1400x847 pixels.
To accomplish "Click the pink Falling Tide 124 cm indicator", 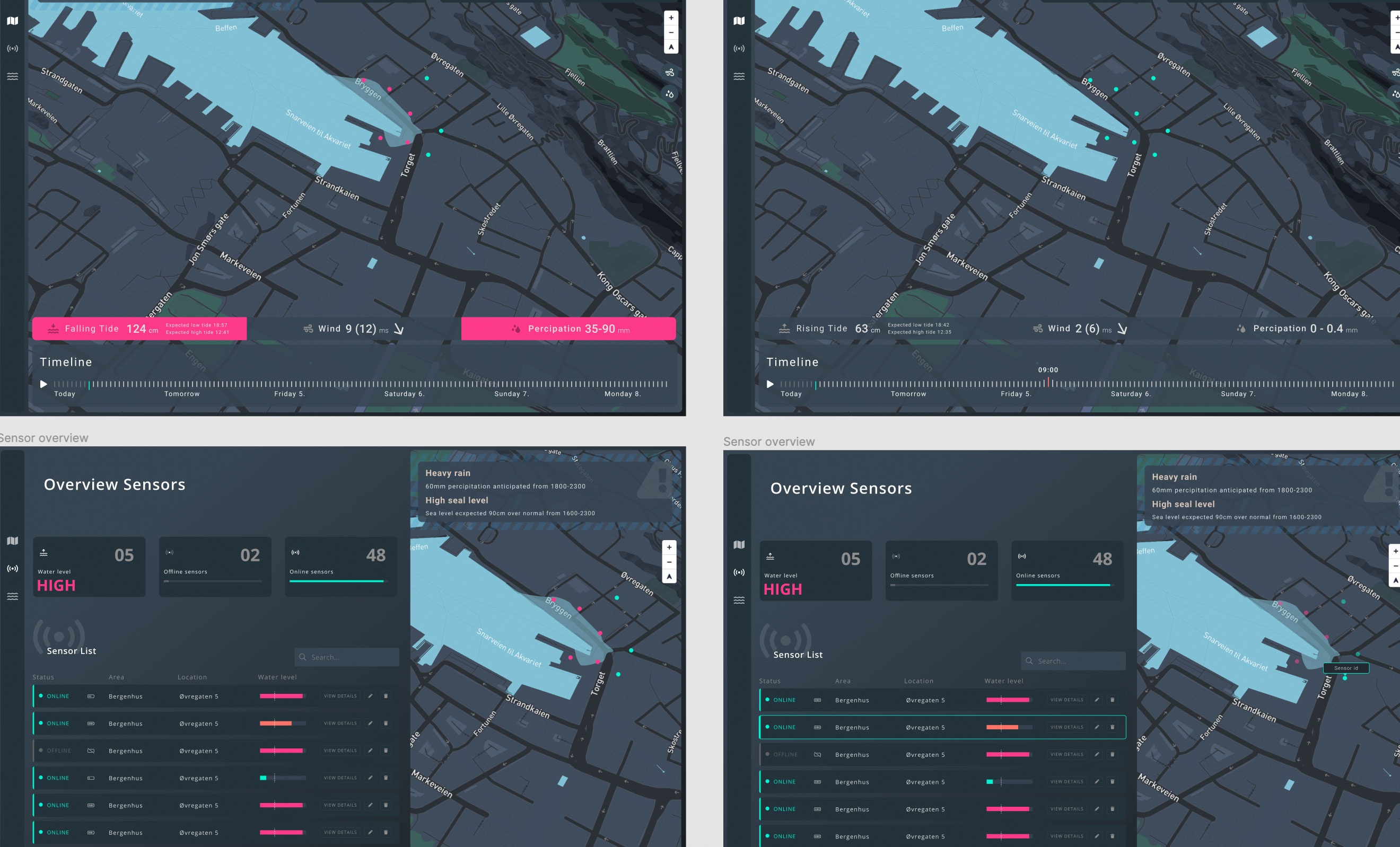I will click(x=139, y=329).
